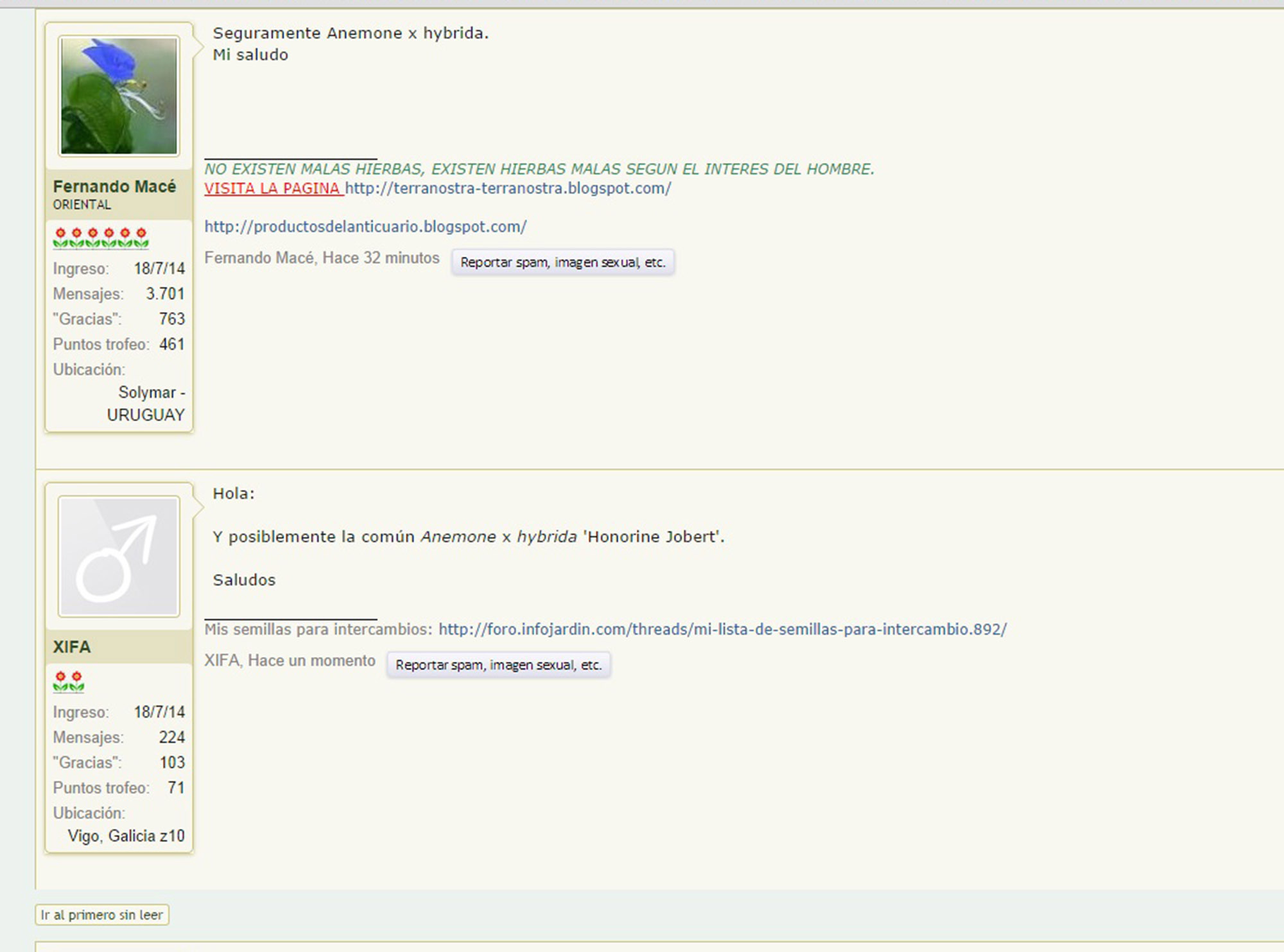Click 'Hace 32 minutos' post timestamp
This screenshot has width=1284, height=952.
pyautogui.click(x=381, y=258)
